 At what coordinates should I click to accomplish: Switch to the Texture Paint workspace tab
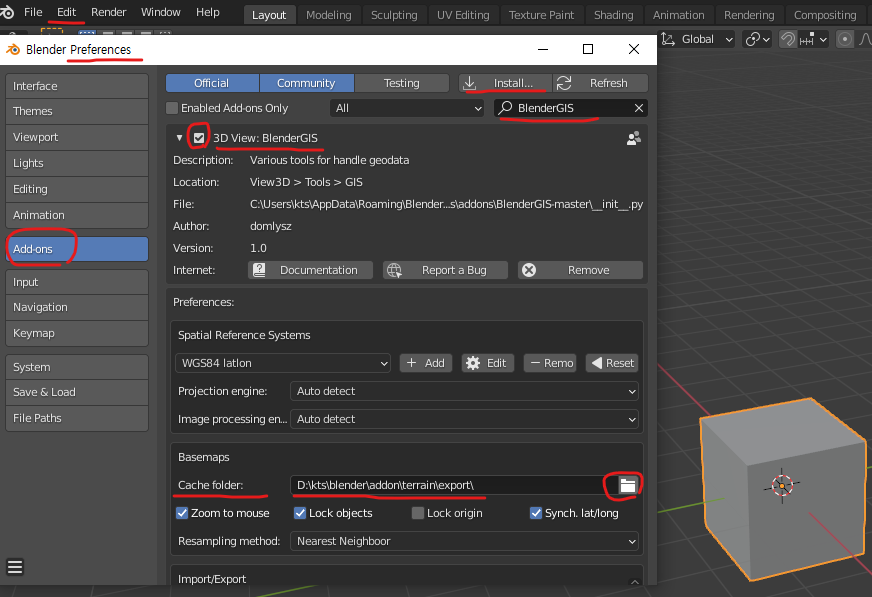(x=541, y=15)
